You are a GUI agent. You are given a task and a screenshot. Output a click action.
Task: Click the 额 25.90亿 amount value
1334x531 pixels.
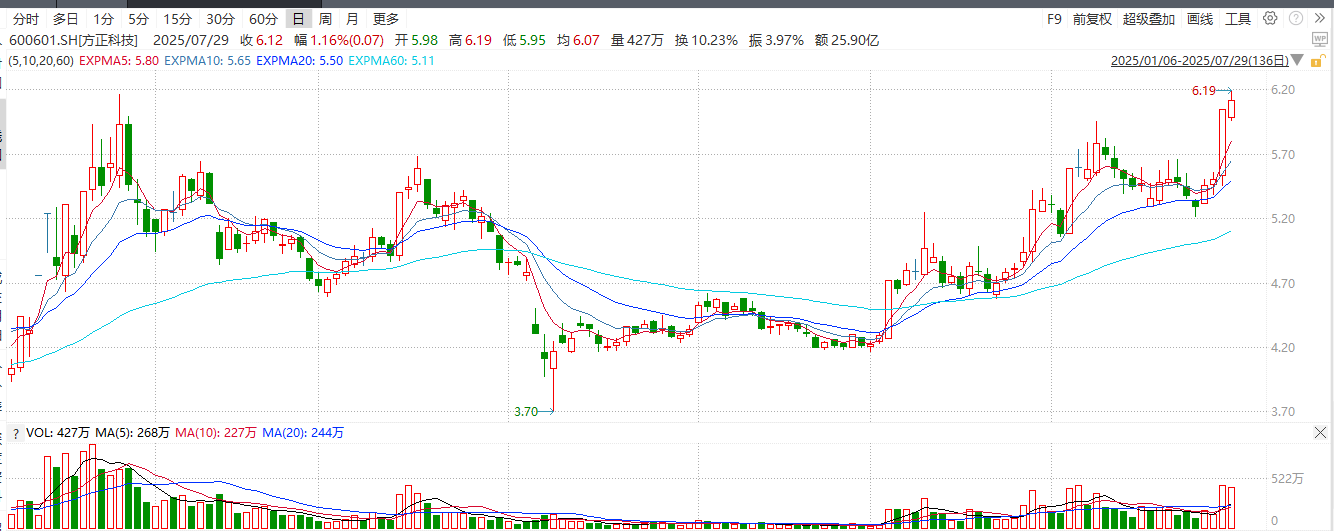[846, 40]
